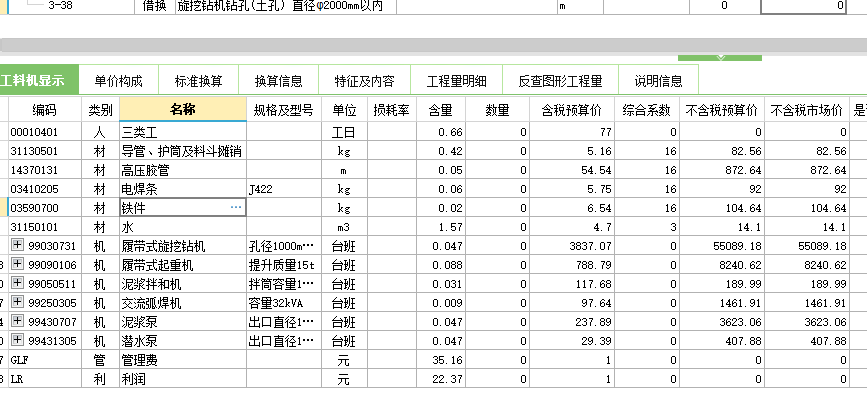Click the 损耗率 column header
This screenshot has width=867, height=393.
[x=391, y=110]
